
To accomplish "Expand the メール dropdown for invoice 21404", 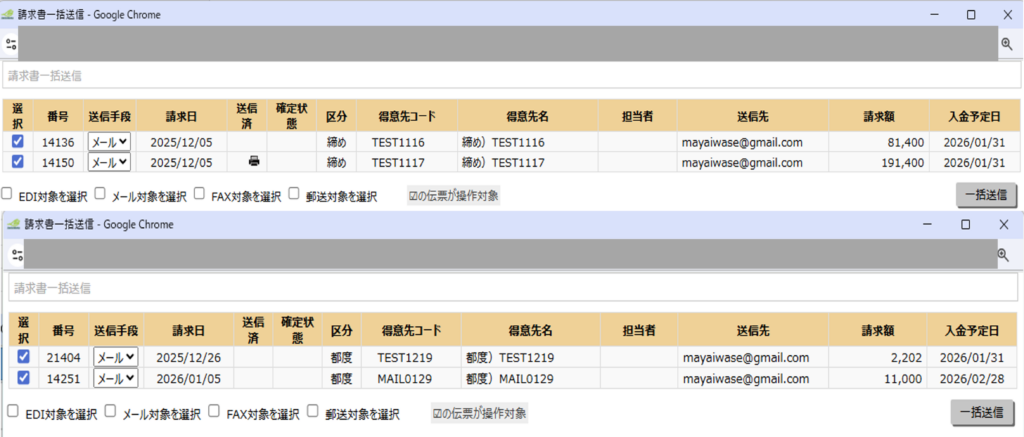I will (115, 357).
